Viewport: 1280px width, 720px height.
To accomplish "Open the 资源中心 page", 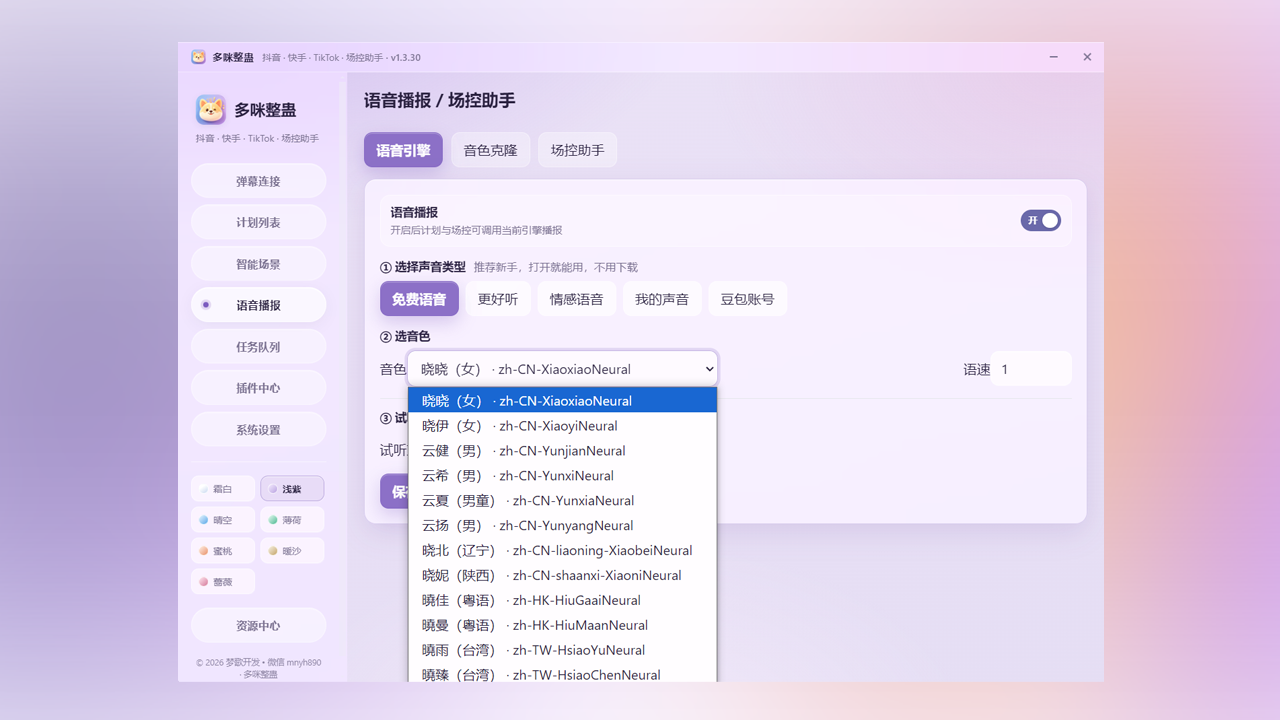I will (x=259, y=626).
